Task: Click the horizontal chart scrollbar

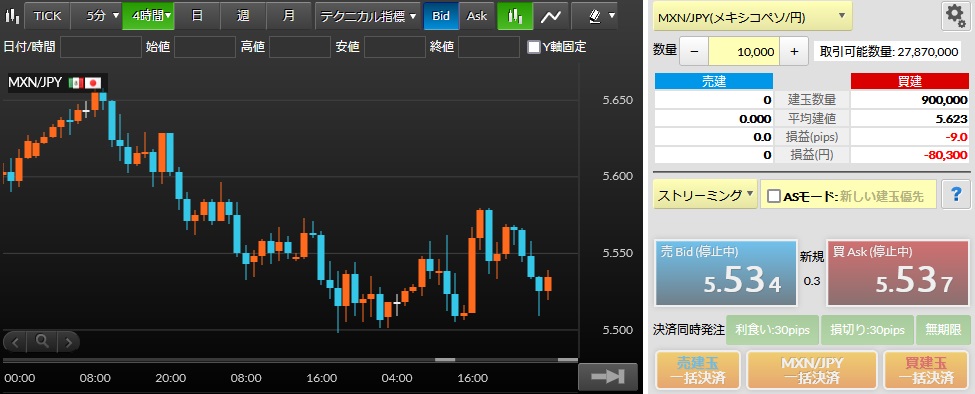Action: pyautogui.click(x=290, y=359)
